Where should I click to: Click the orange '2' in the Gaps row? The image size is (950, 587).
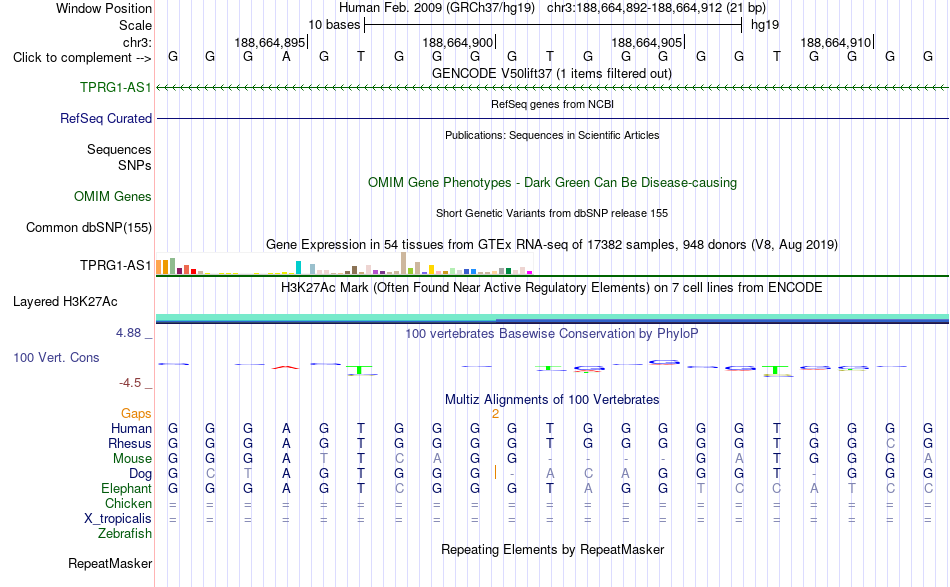click(x=495, y=414)
